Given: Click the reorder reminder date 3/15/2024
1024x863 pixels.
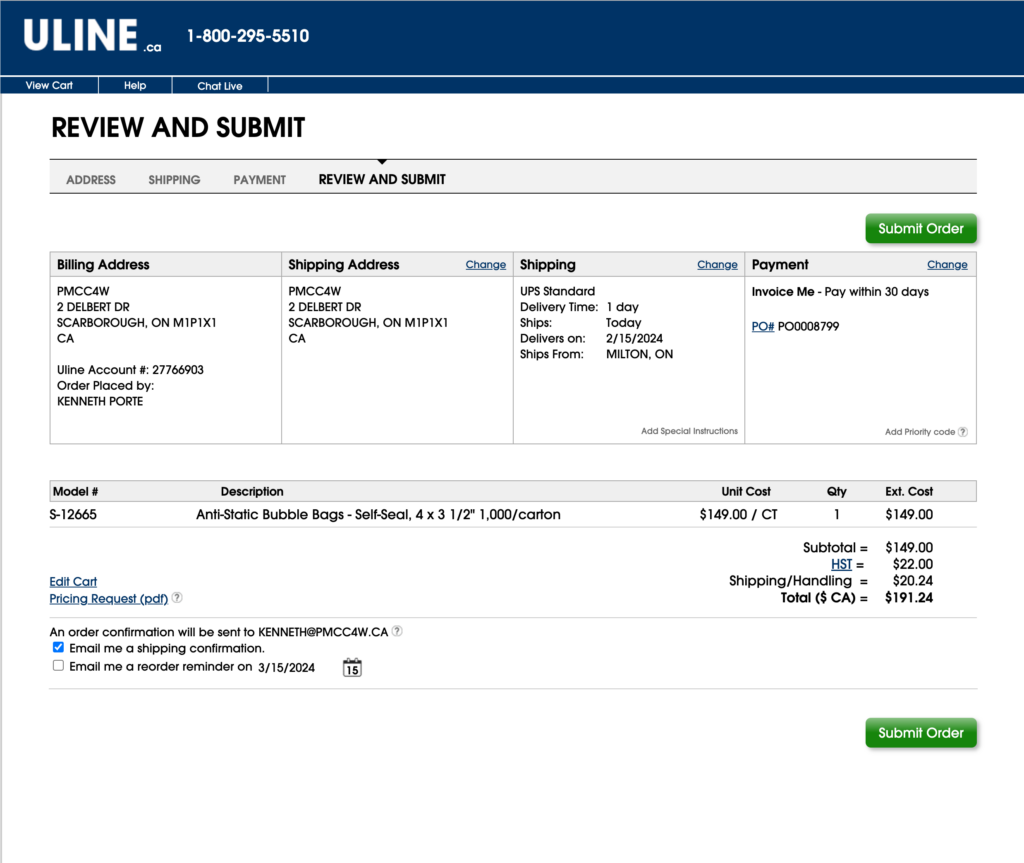Looking at the screenshot, I should pos(286,667).
